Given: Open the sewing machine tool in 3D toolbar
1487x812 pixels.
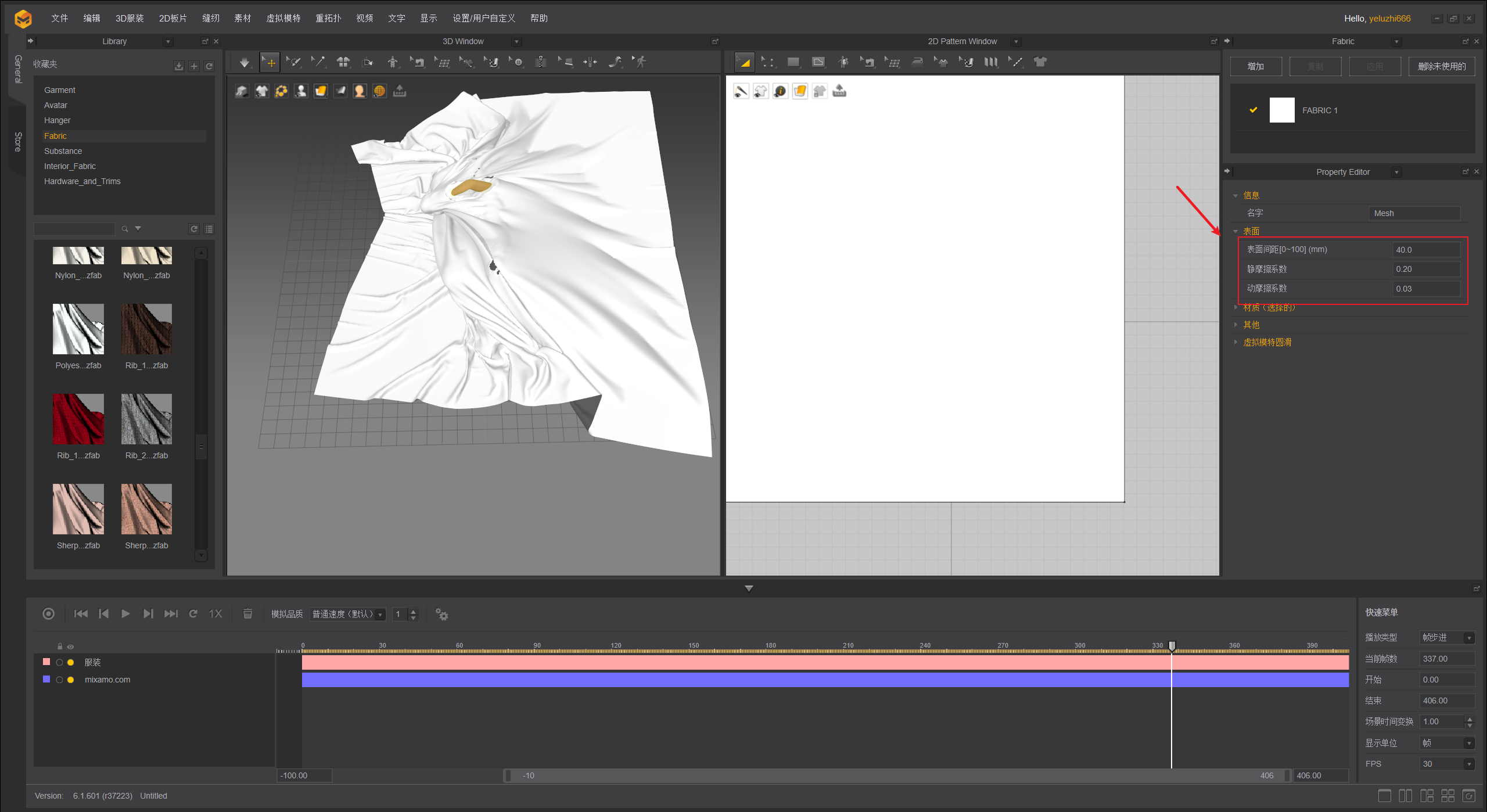Looking at the screenshot, I should point(418,62).
